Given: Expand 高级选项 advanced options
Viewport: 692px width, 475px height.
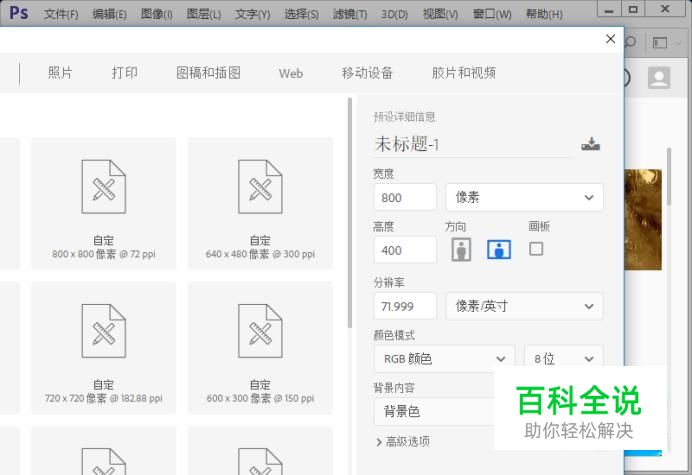Looking at the screenshot, I should coord(402,441).
